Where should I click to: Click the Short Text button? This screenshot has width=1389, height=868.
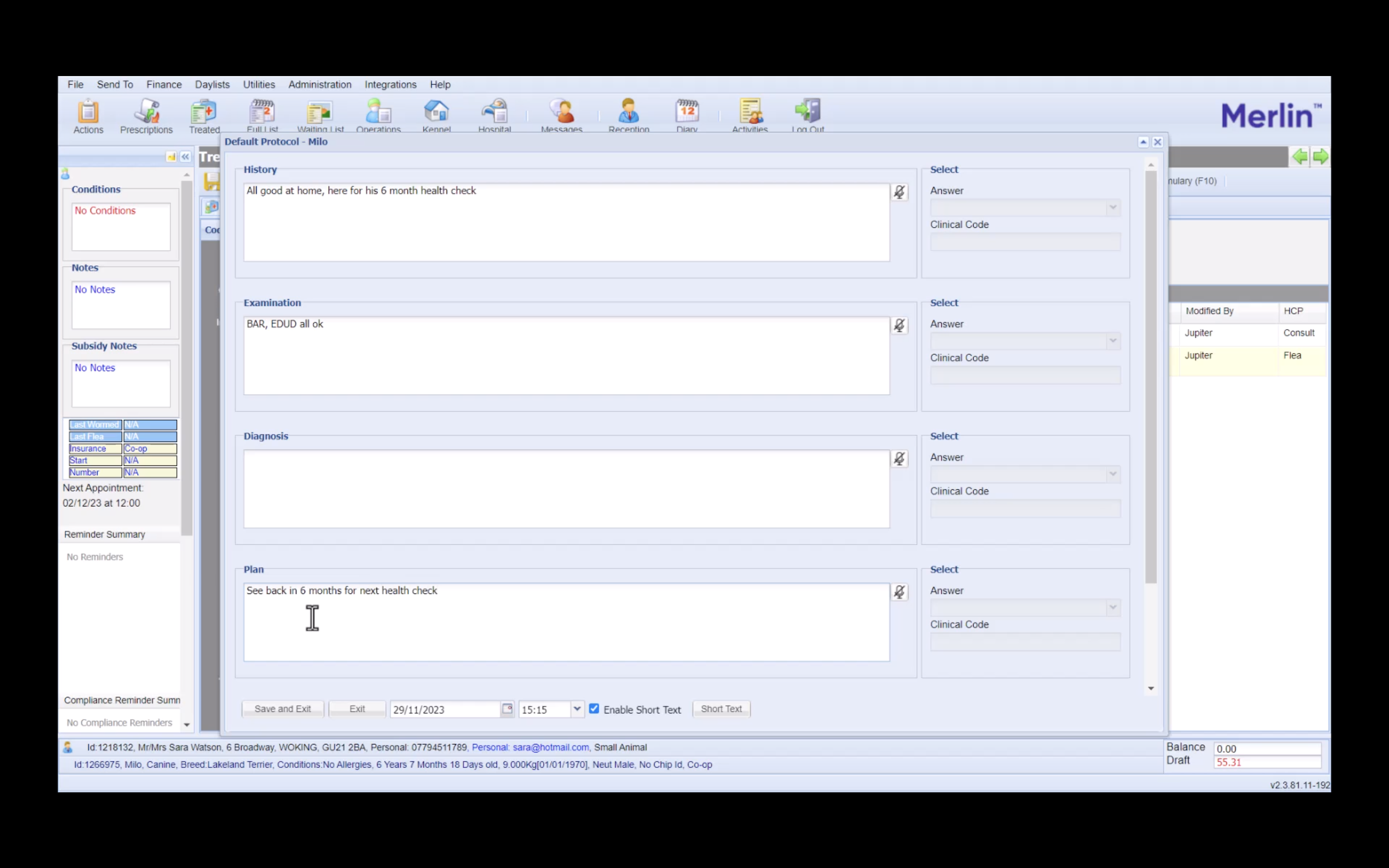tap(721, 709)
